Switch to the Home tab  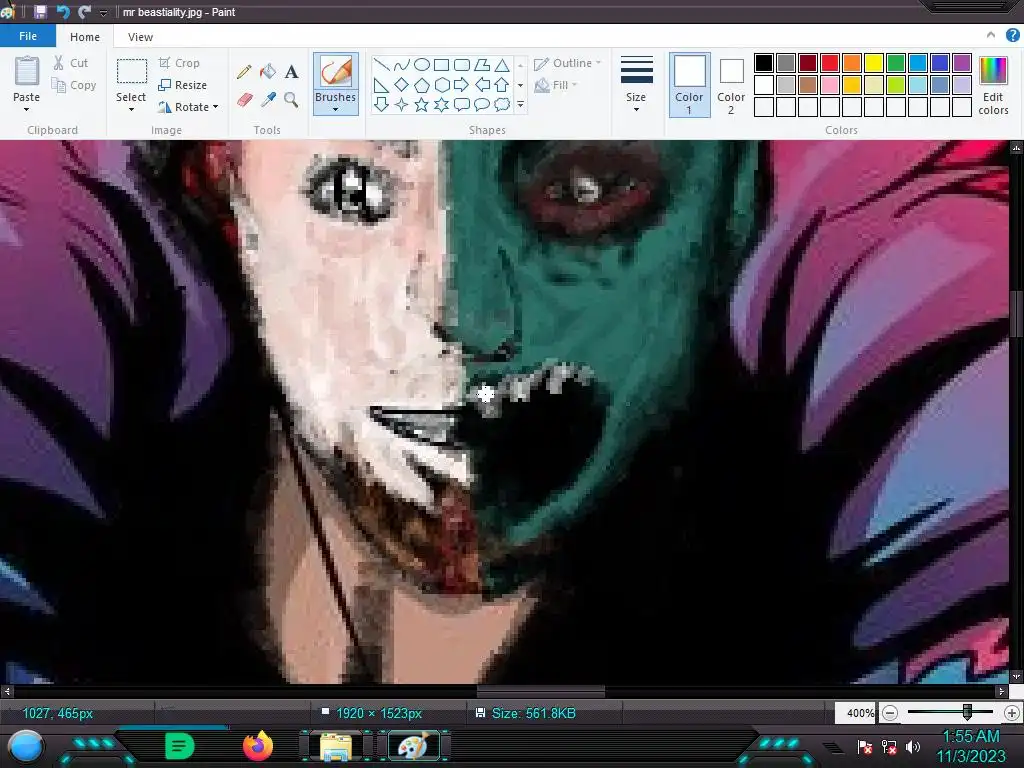click(85, 37)
